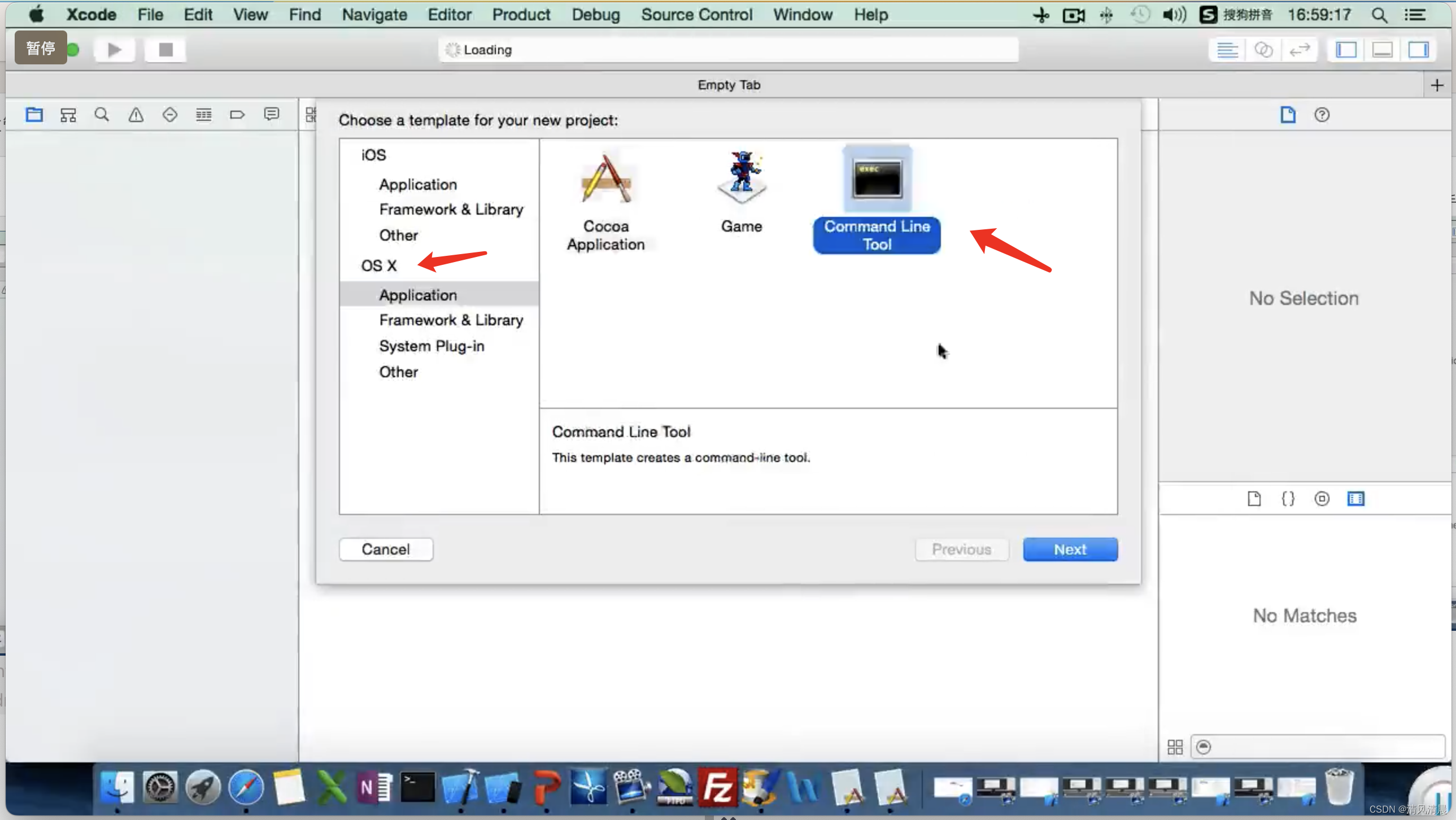Image resolution: width=1456 pixels, height=820 pixels.
Task: Click the scheme selector loading indicator
Action: 453,49
